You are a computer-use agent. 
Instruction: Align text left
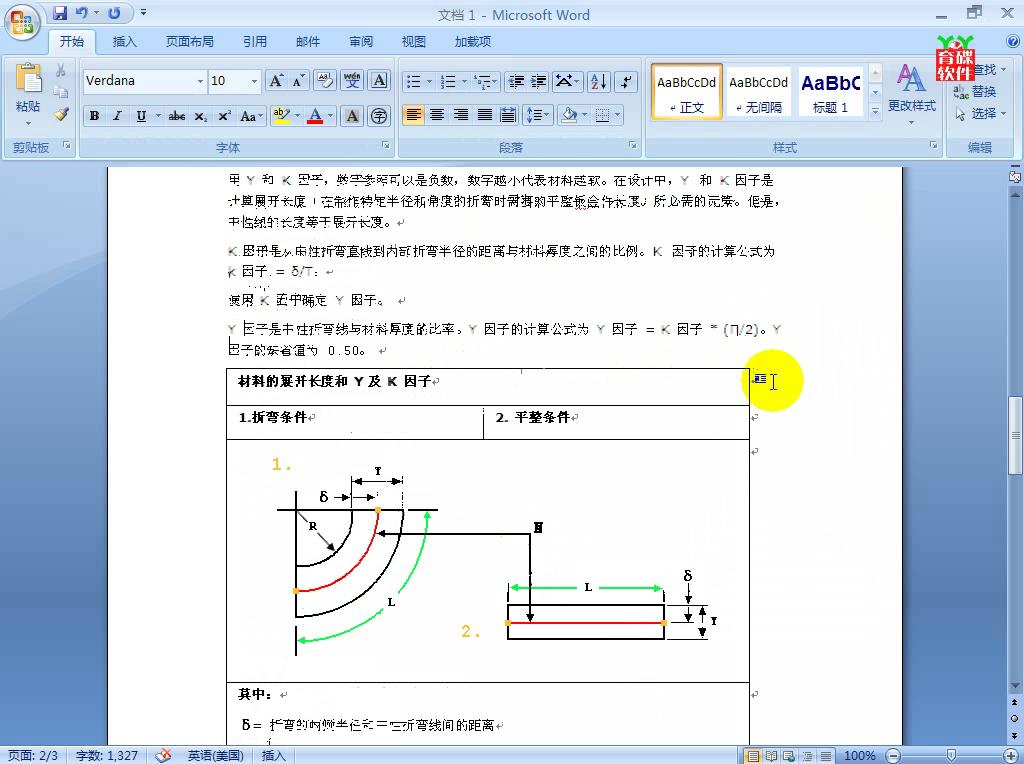click(413, 116)
